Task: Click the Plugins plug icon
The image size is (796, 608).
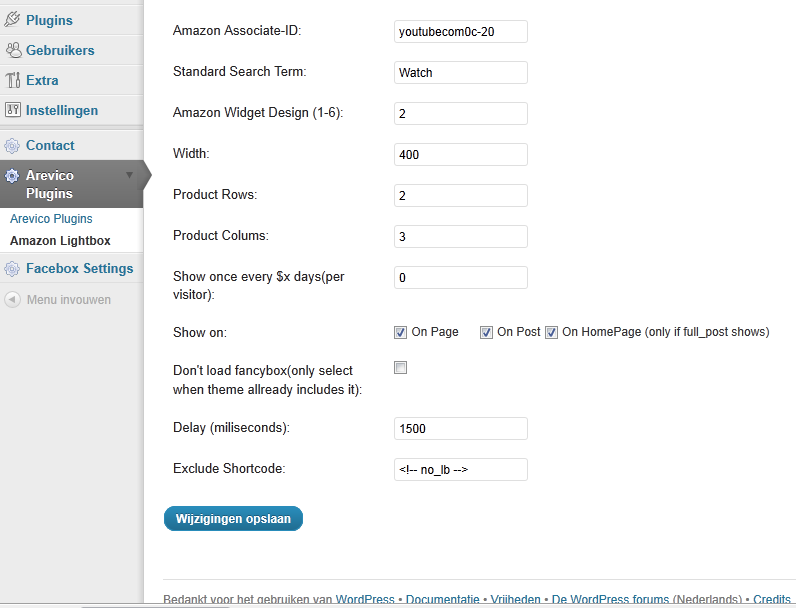Action: 12,20
